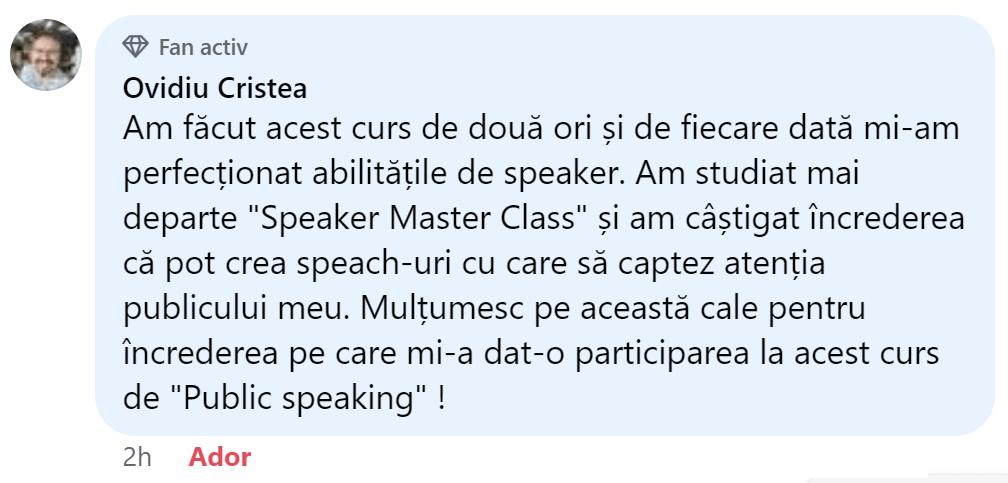Click the "Fan activ" badge label
This screenshot has height=483, width=1008.
point(203,47)
